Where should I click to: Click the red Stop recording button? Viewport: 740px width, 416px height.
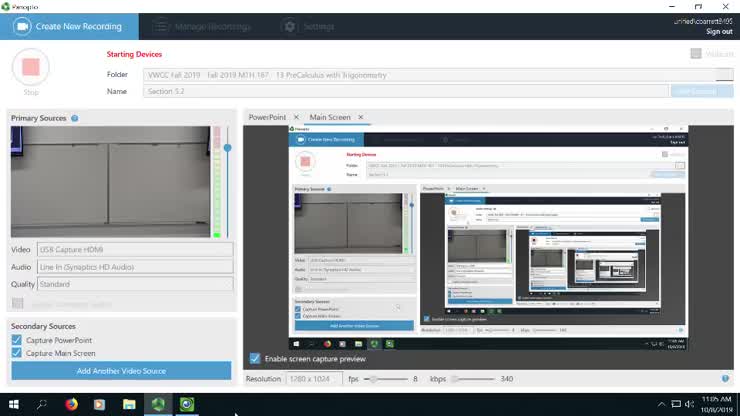(31, 67)
